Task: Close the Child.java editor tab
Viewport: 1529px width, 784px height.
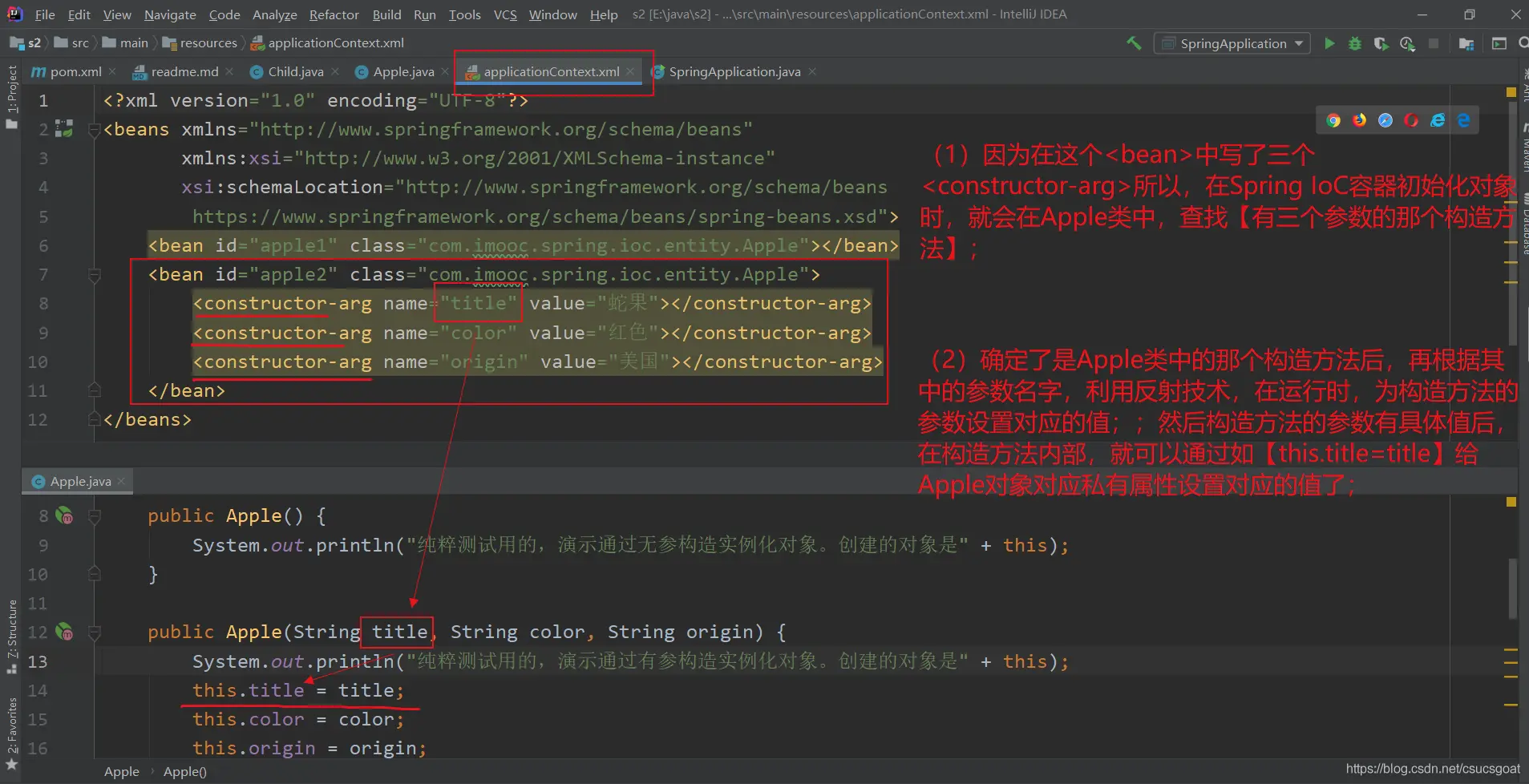Action: point(335,72)
